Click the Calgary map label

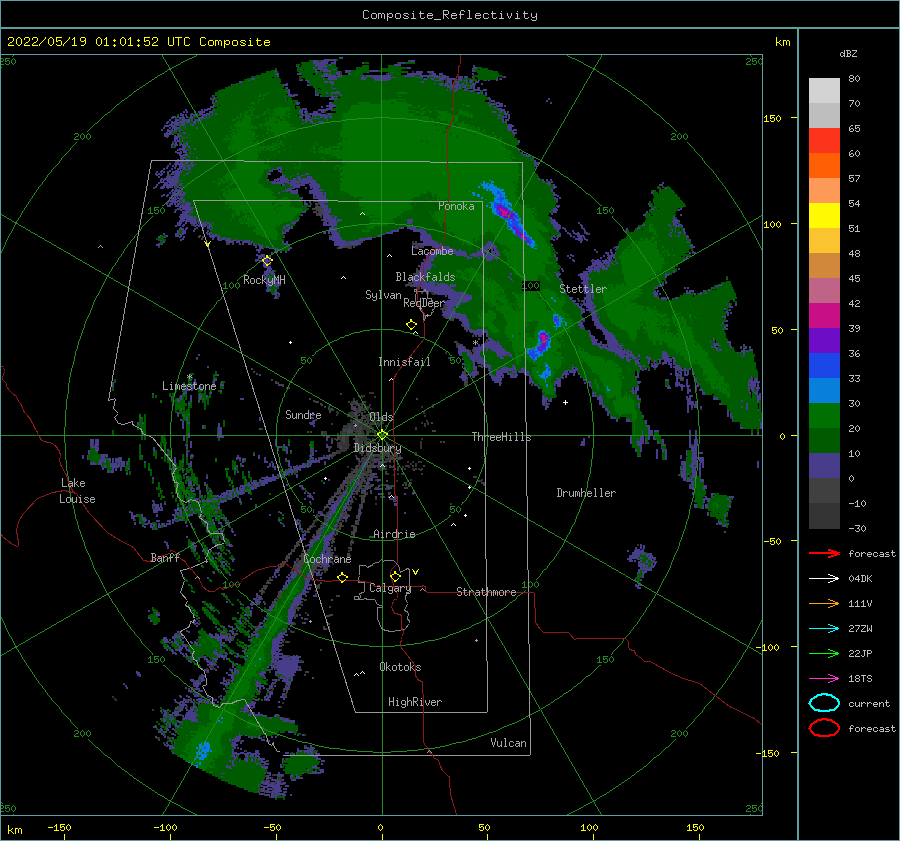coord(390,588)
